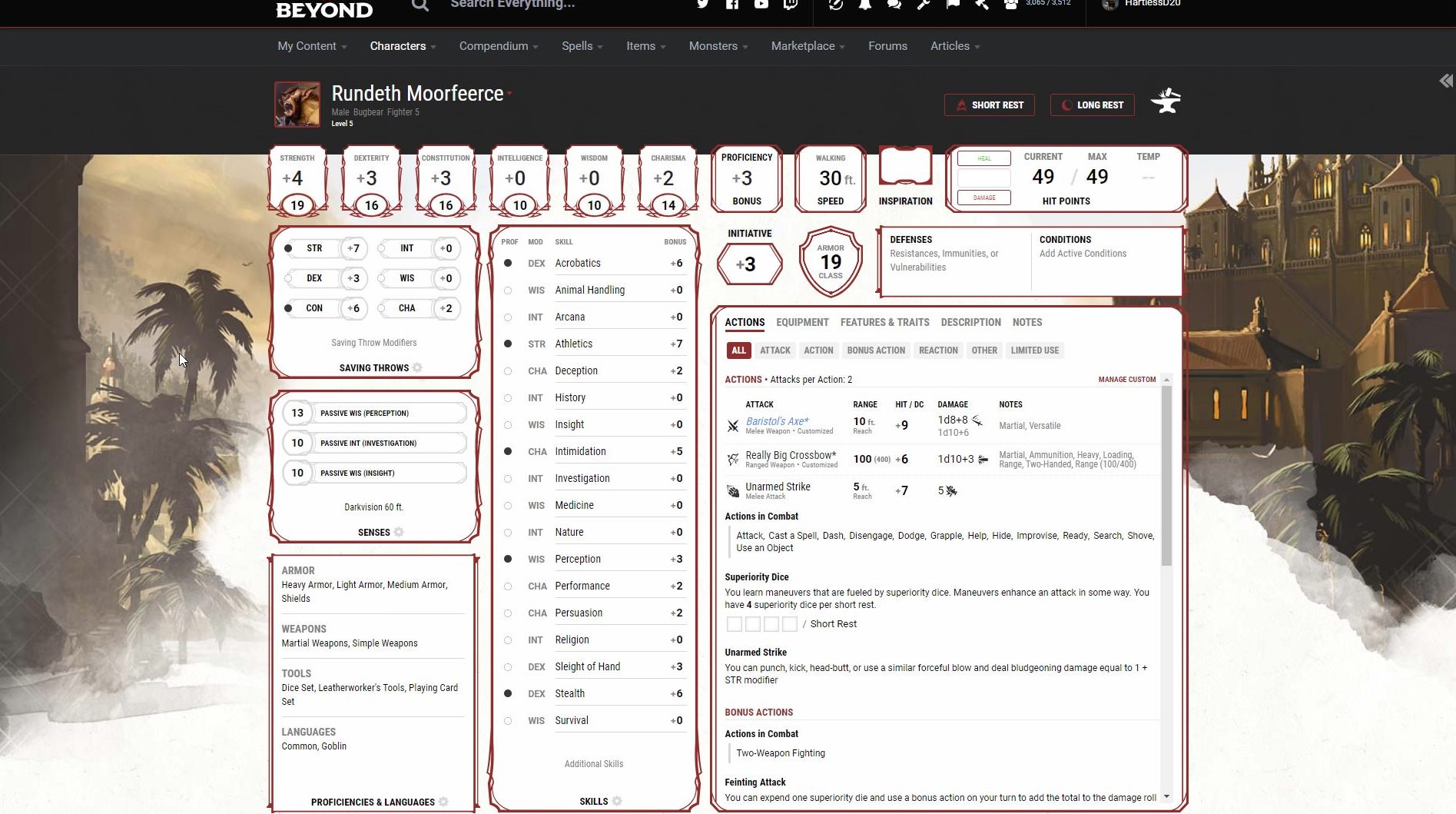Image resolution: width=1456 pixels, height=814 pixels.
Task: Open Manage Custom actions
Action: click(1126, 380)
